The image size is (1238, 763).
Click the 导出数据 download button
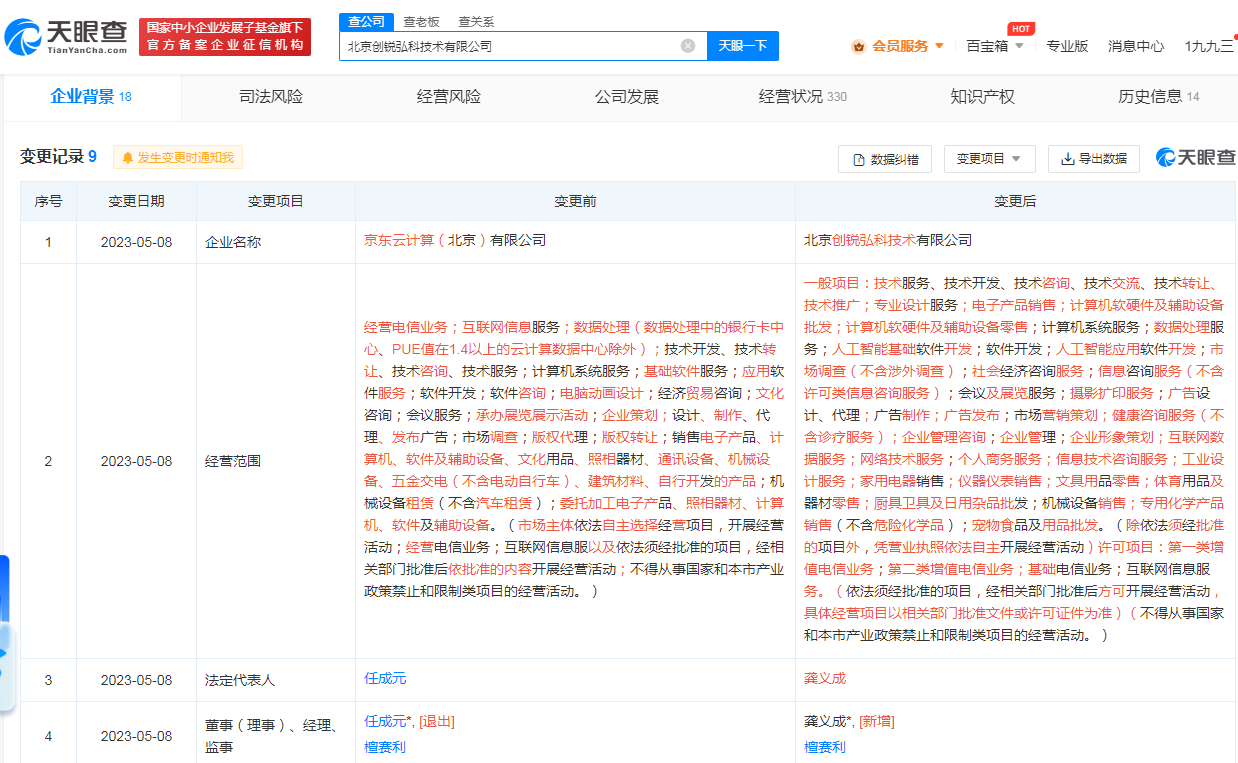[x=1093, y=159]
